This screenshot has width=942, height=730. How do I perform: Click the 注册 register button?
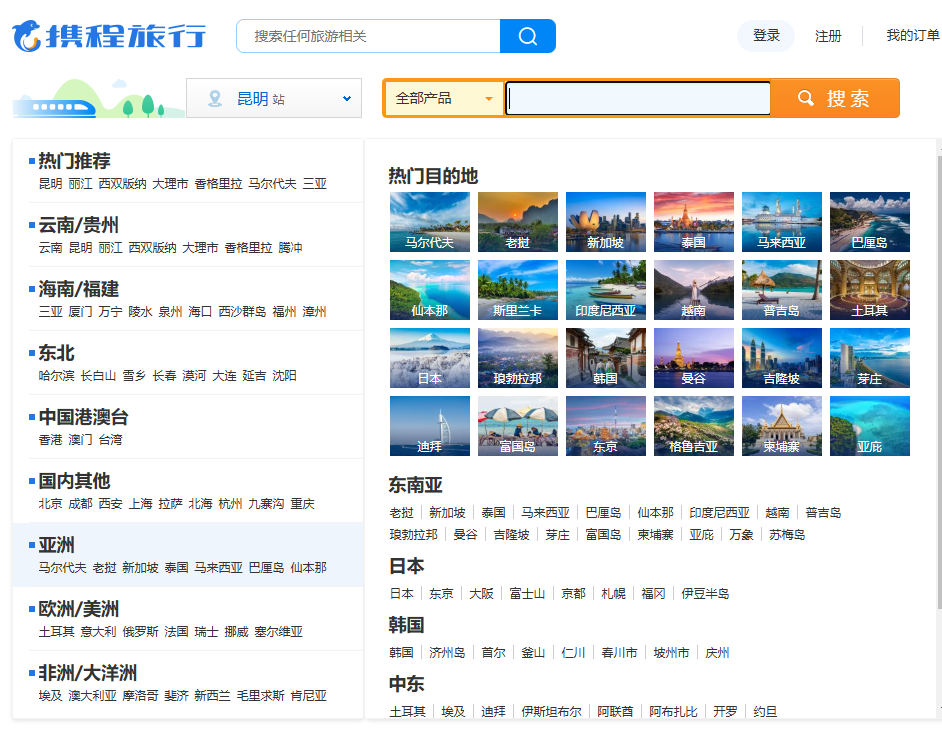[x=829, y=35]
